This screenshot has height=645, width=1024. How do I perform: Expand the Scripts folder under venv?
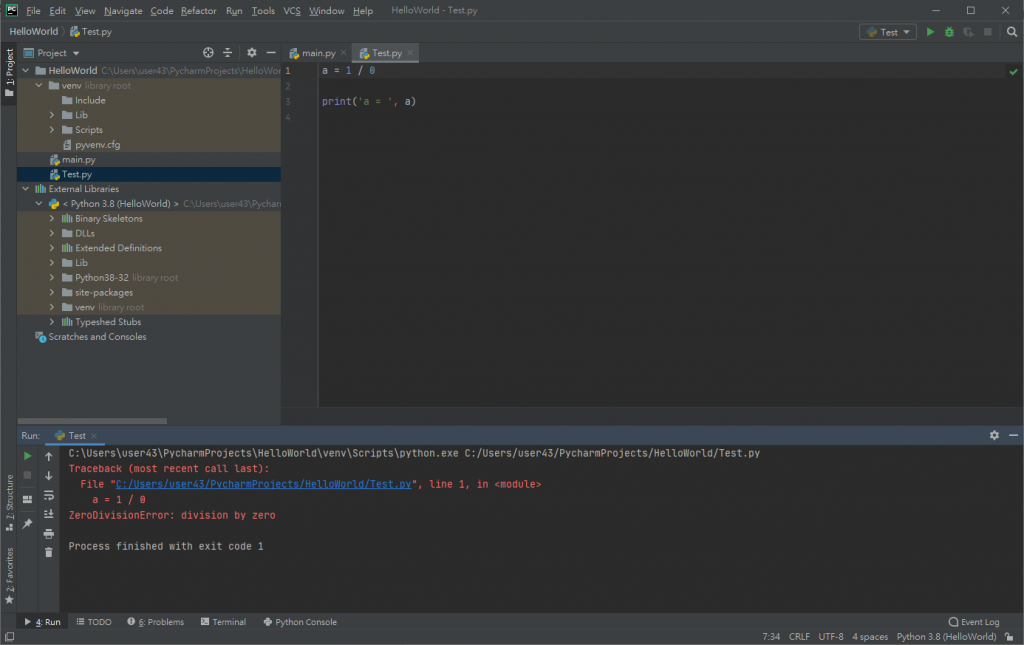coord(53,130)
